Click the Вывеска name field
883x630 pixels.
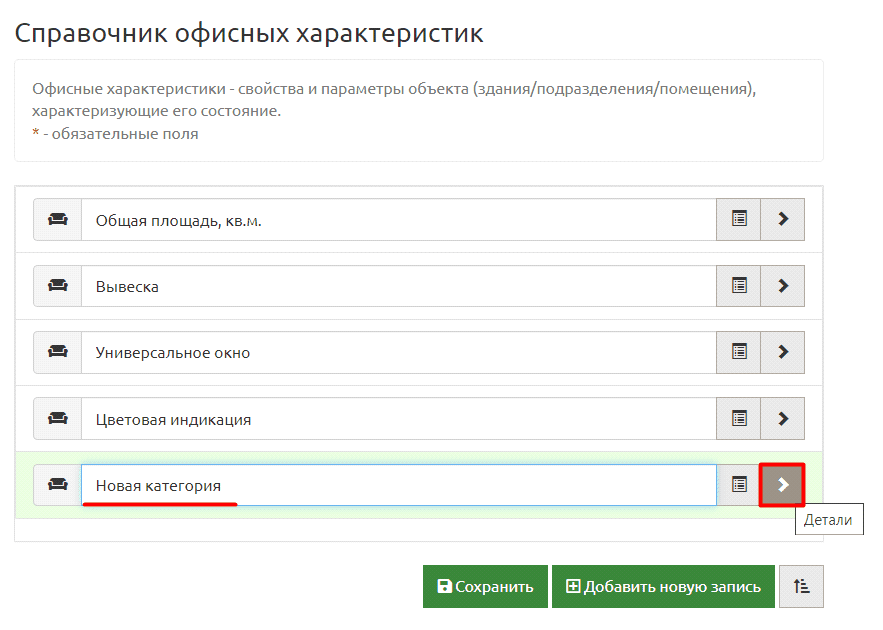399,286
